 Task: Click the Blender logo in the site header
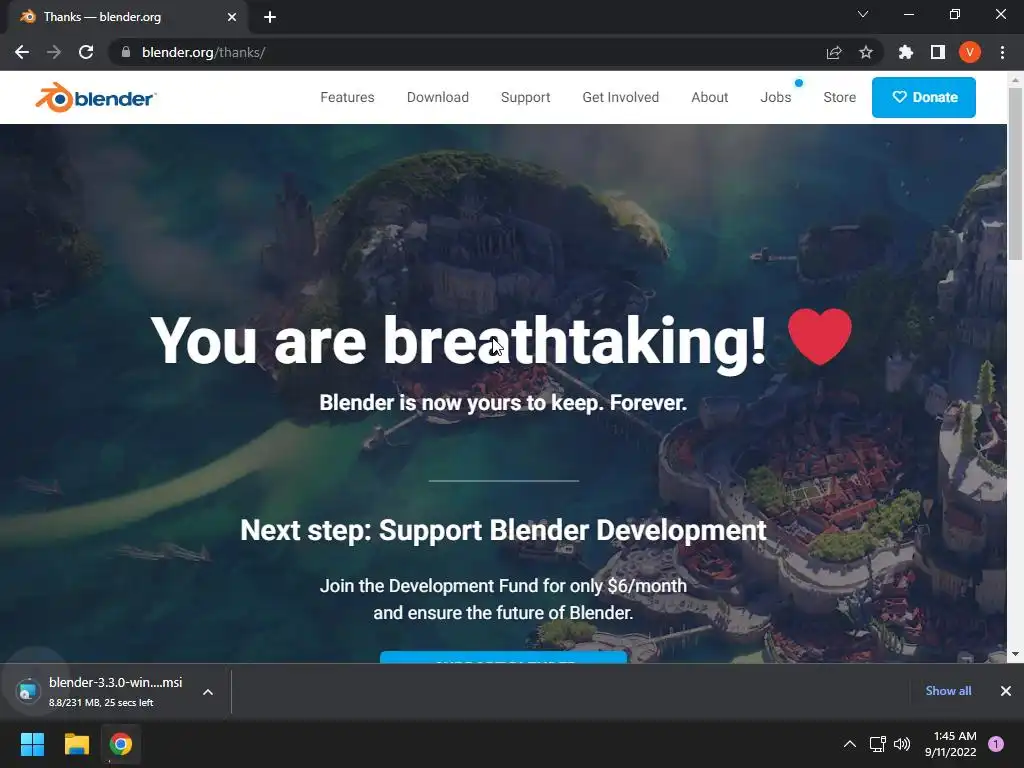coord(95,98)
